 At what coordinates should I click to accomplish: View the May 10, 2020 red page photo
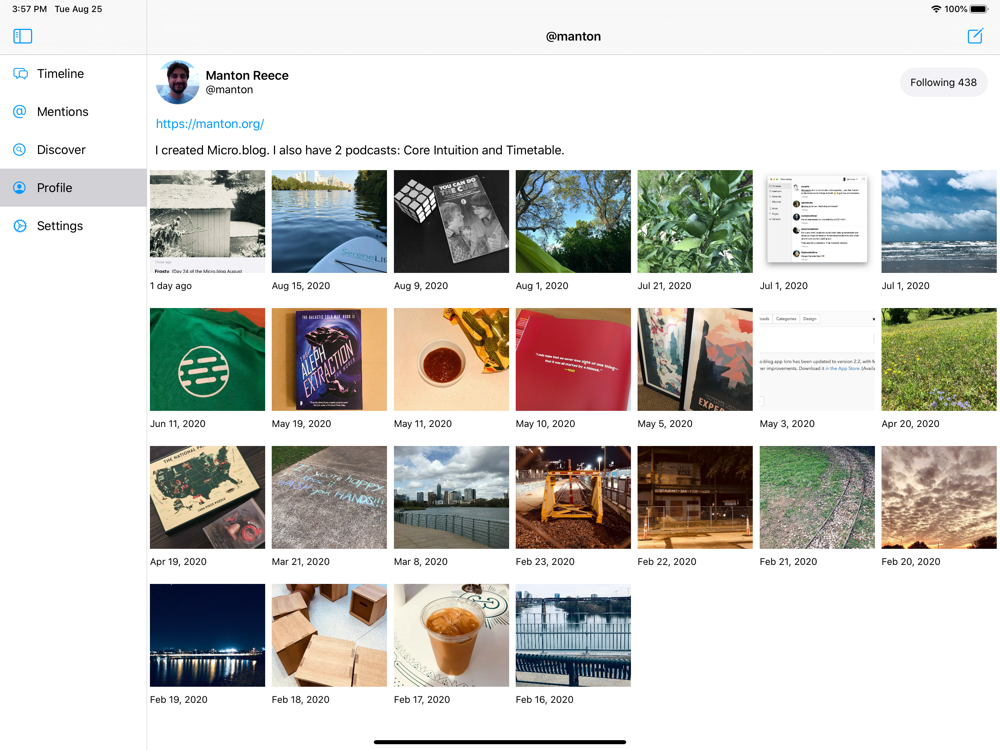tap(573, 360)
